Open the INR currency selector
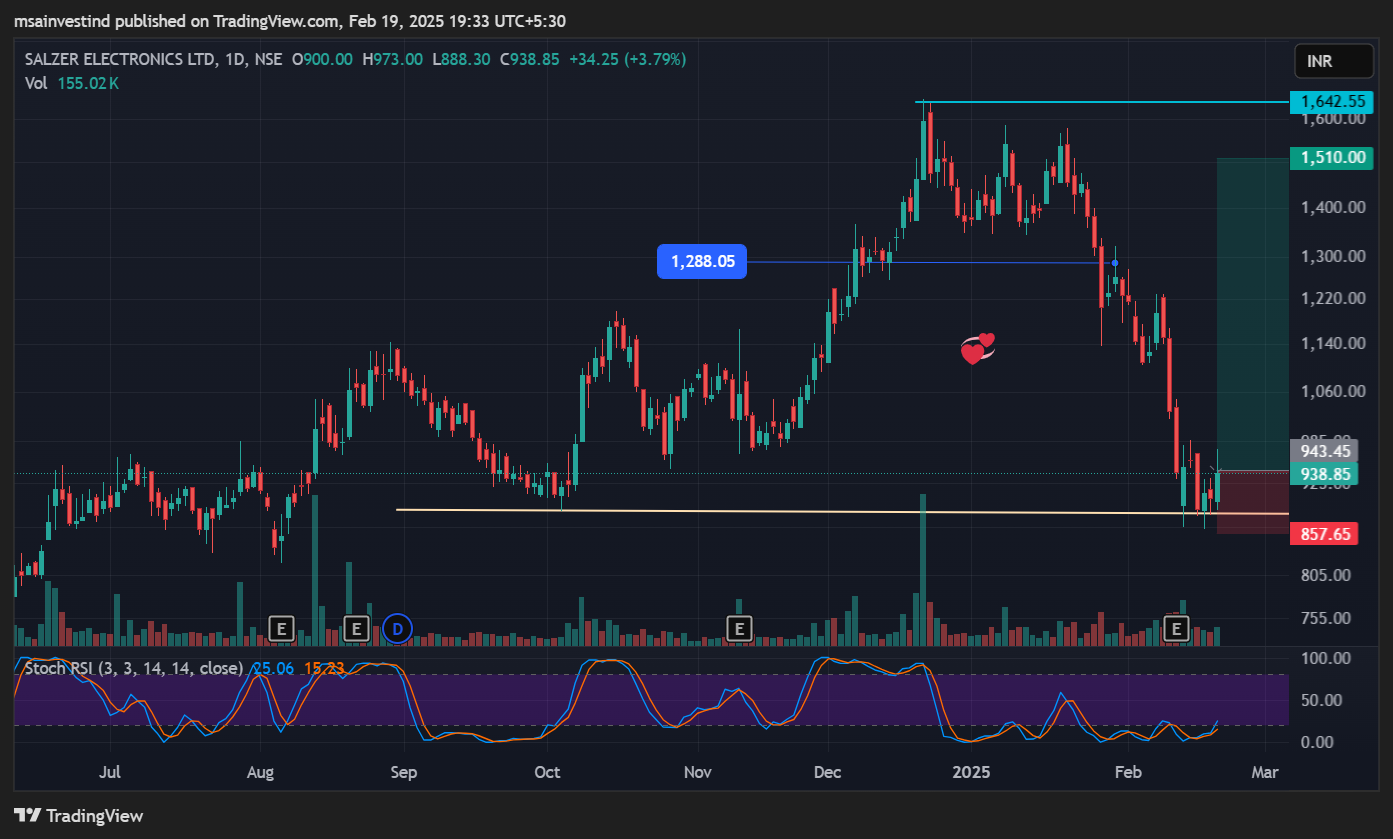This screenshot has width=1393, height=839. tap(1333, 61)
